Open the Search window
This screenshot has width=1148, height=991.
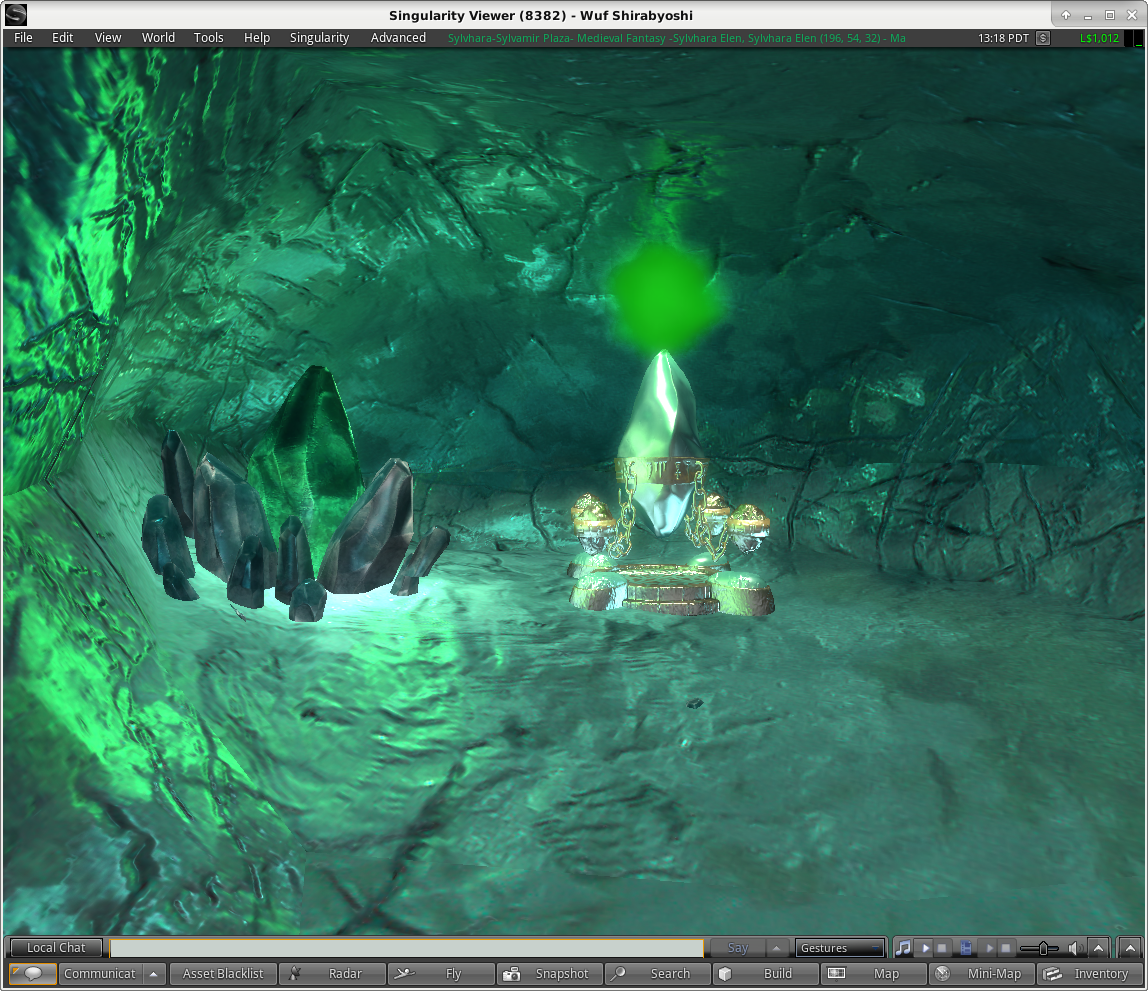[x=657, y=973]
